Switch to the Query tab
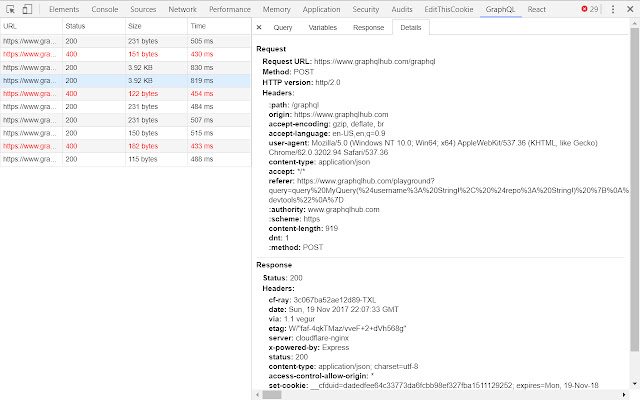The image size is (640, 400). [283, 28]
